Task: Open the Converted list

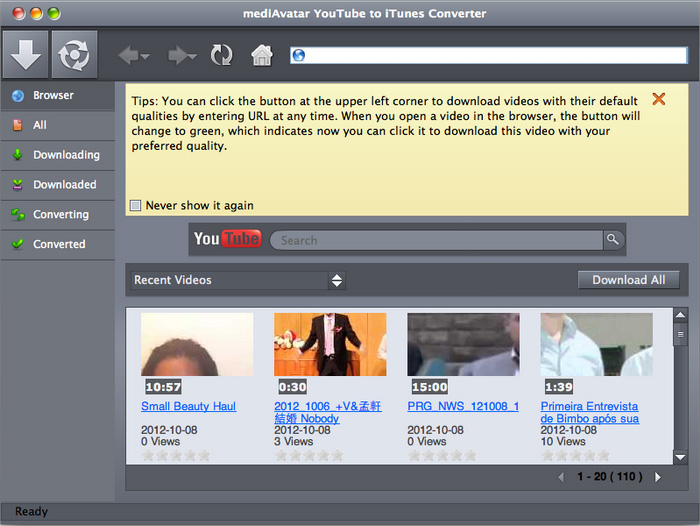Action: [x=58, y=244]
